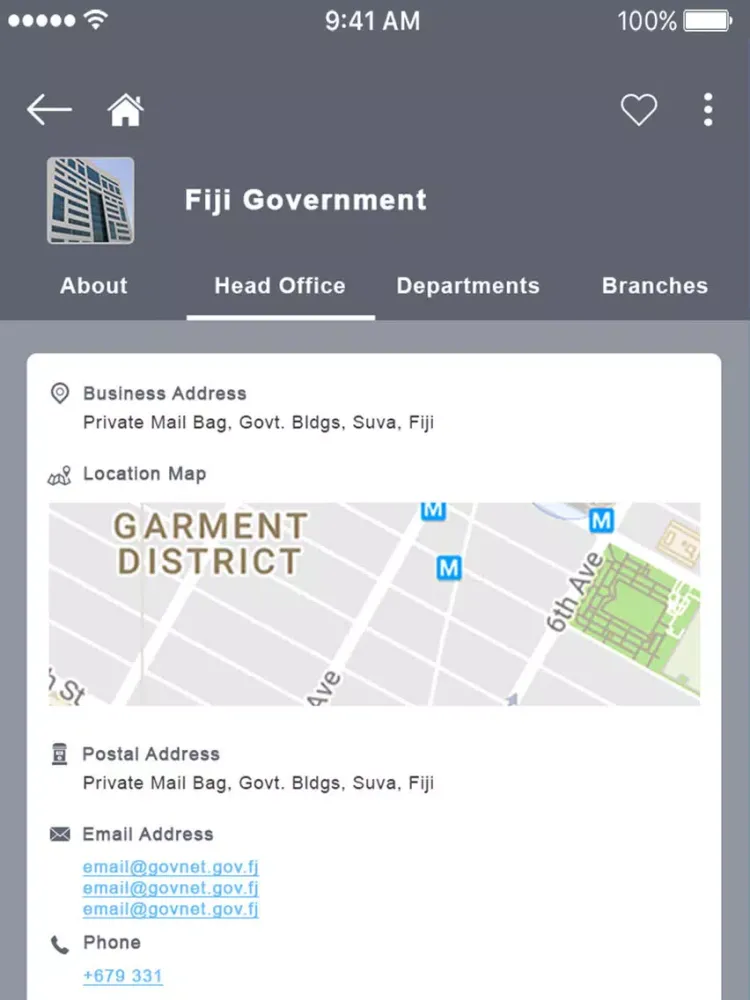This screenshot has height=1000, width=750.
Task: Tap the Fiji Government title text
Action: tap(305, 200)
